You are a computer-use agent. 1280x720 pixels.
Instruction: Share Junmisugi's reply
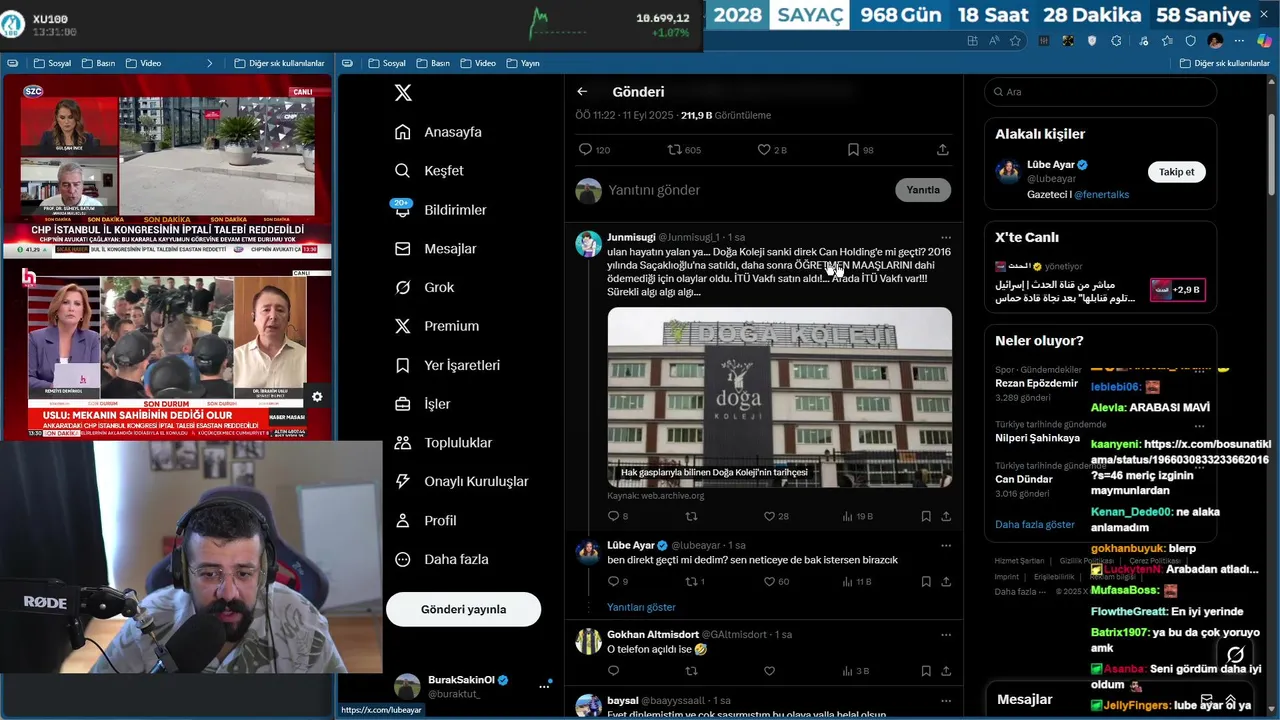coord(946,516)
